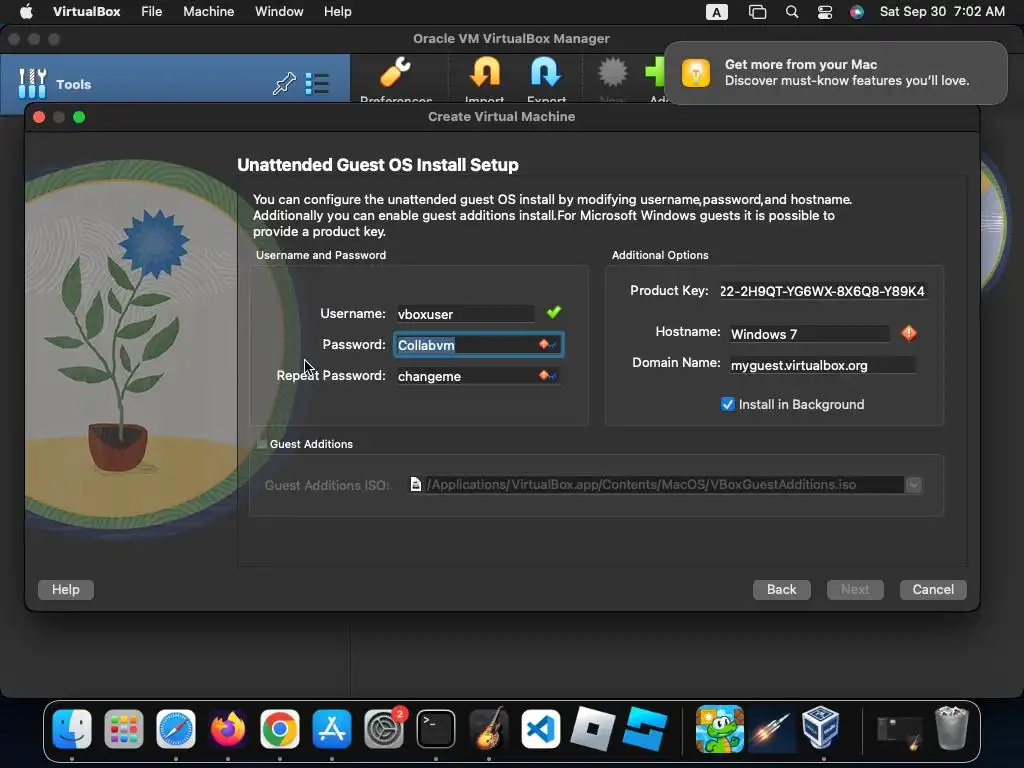1024x768 pixels.
Task: Open the VirtualBox application menu
Action: coord(86,11)
